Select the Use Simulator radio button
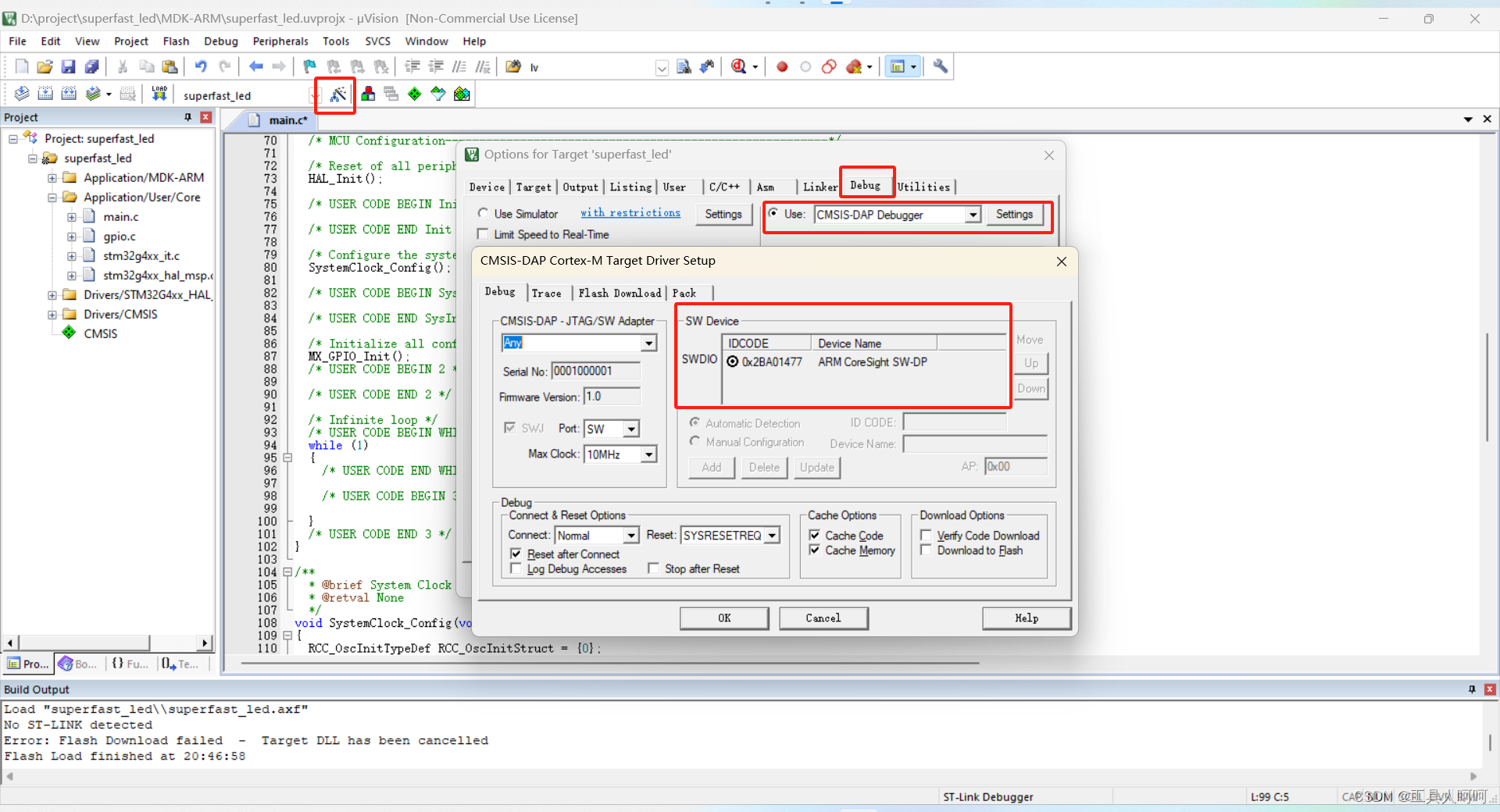Image resolution: width=1500 pixels, height=812 pixels. point(483,213)
